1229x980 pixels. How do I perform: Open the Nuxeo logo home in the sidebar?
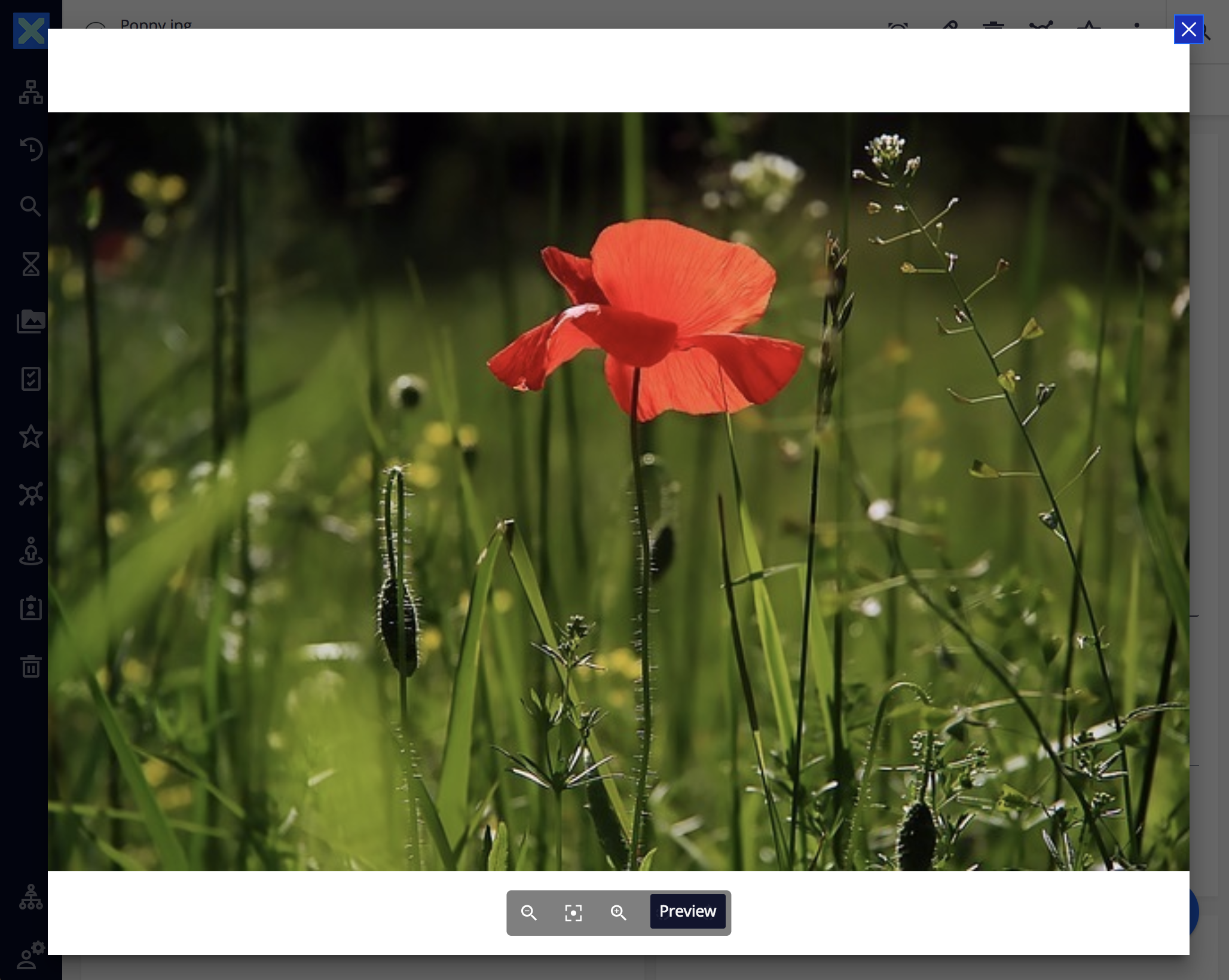point(30,31)
